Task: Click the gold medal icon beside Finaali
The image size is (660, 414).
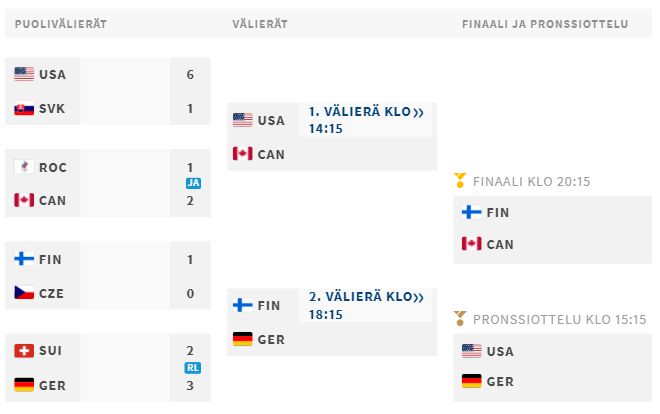Action: [460, 181]
